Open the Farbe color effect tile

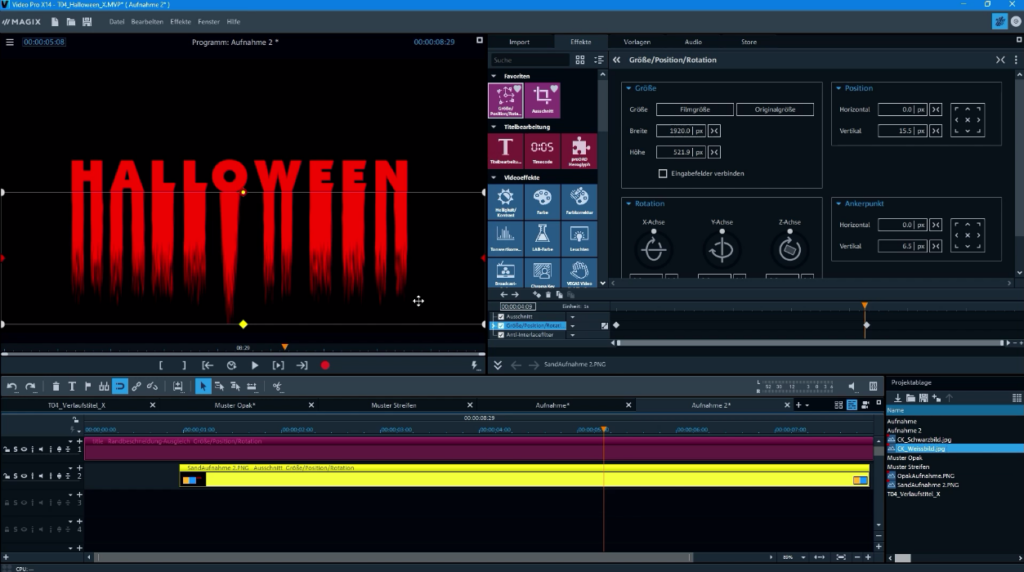click(542, 201)
